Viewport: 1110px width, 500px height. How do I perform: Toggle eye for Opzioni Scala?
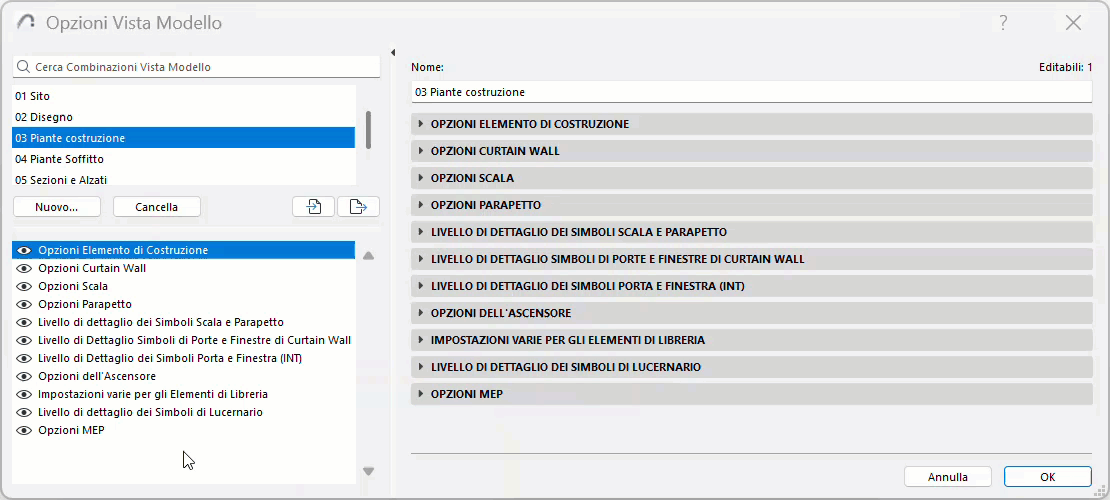(25, 286)
